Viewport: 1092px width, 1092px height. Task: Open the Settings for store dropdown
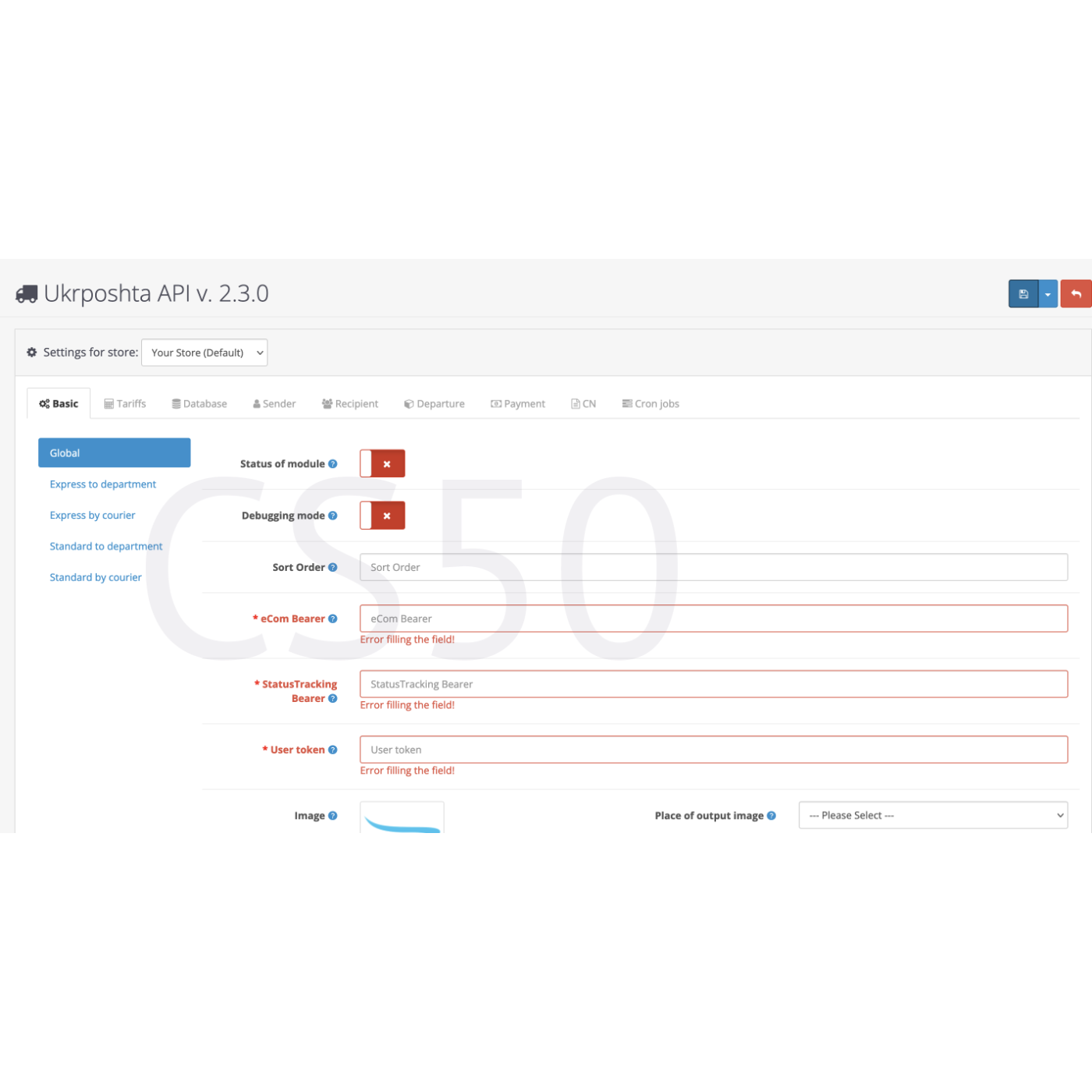pos(204,353)
